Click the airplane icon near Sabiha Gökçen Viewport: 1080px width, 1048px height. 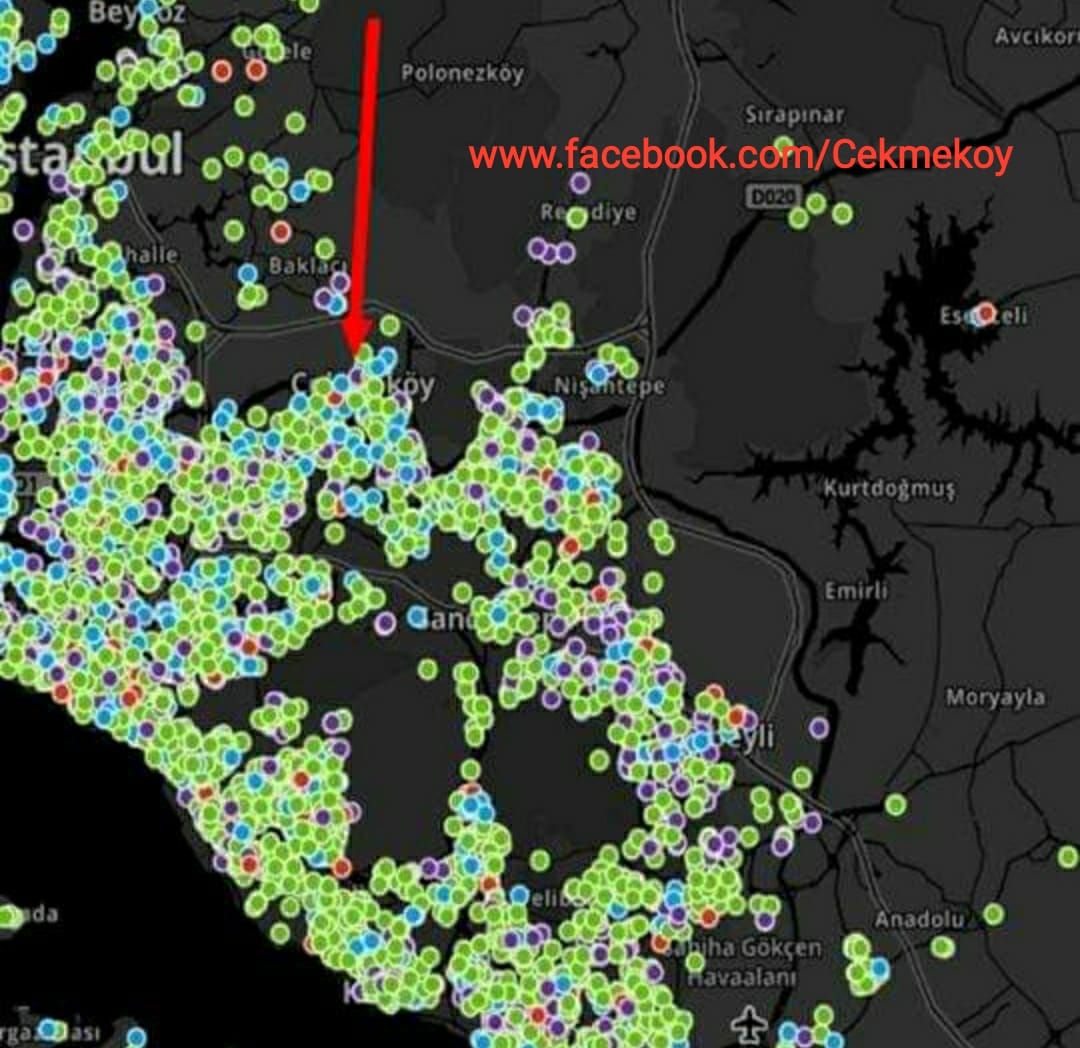click(749, 1024)
